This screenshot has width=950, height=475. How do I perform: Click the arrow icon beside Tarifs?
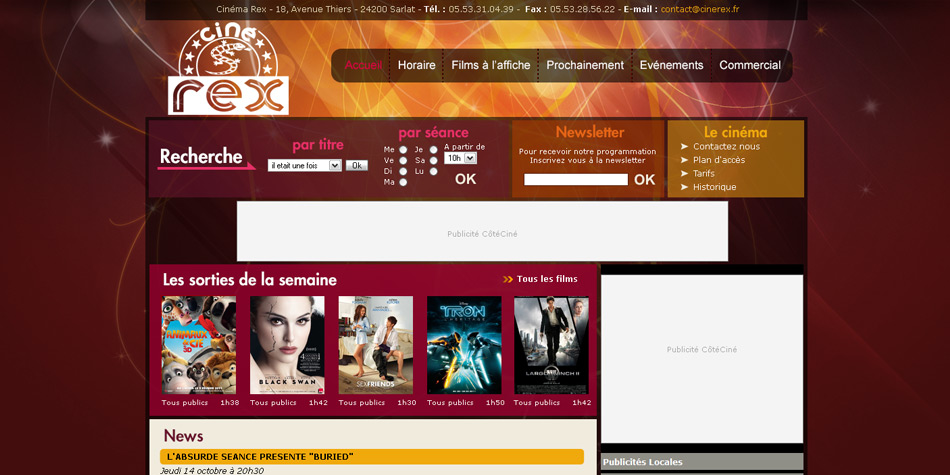point(684,173)
